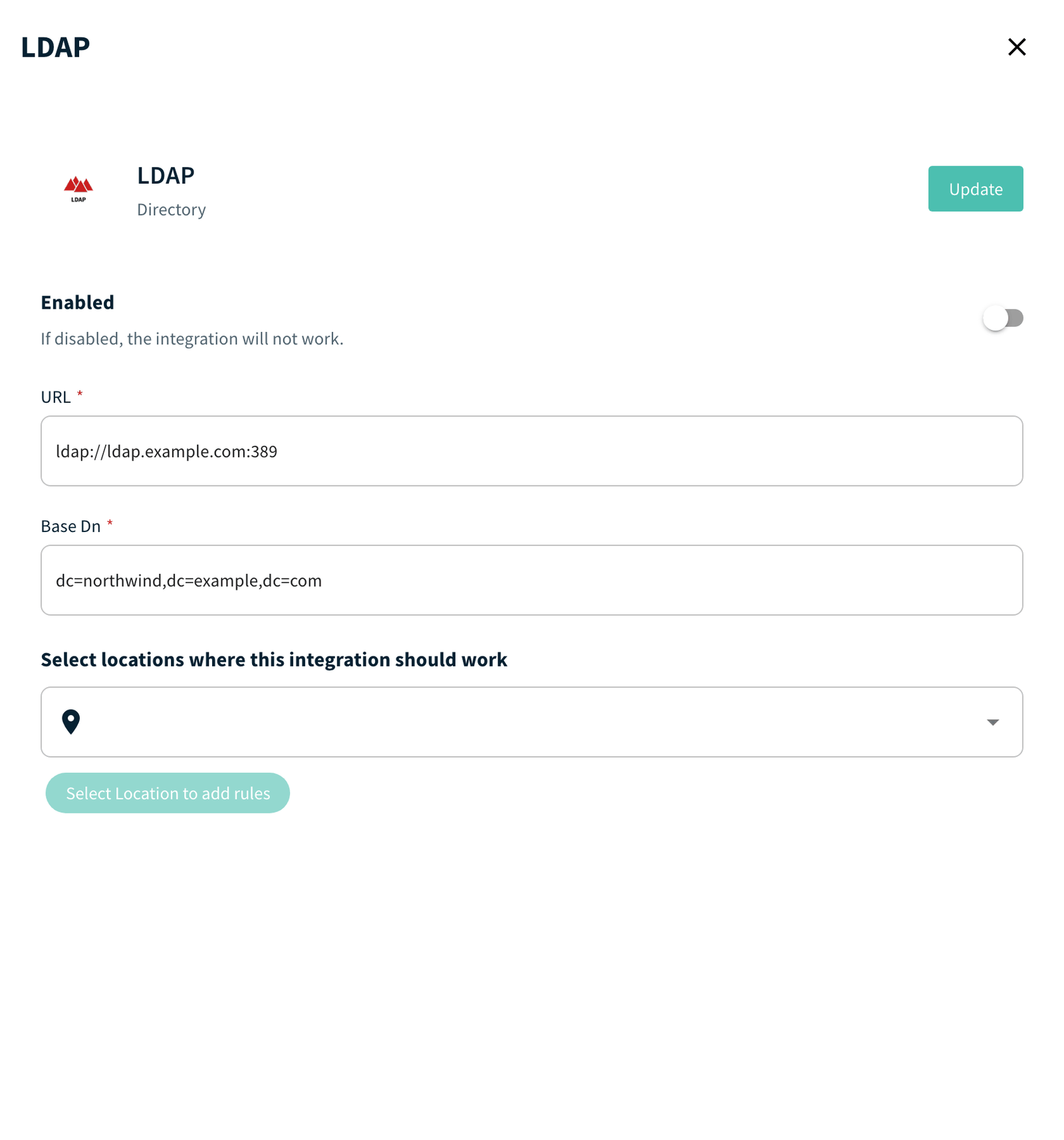Open the locations selection combo box
Viewport: 1064px width, 1140px height.
click(x=532, y=722)
